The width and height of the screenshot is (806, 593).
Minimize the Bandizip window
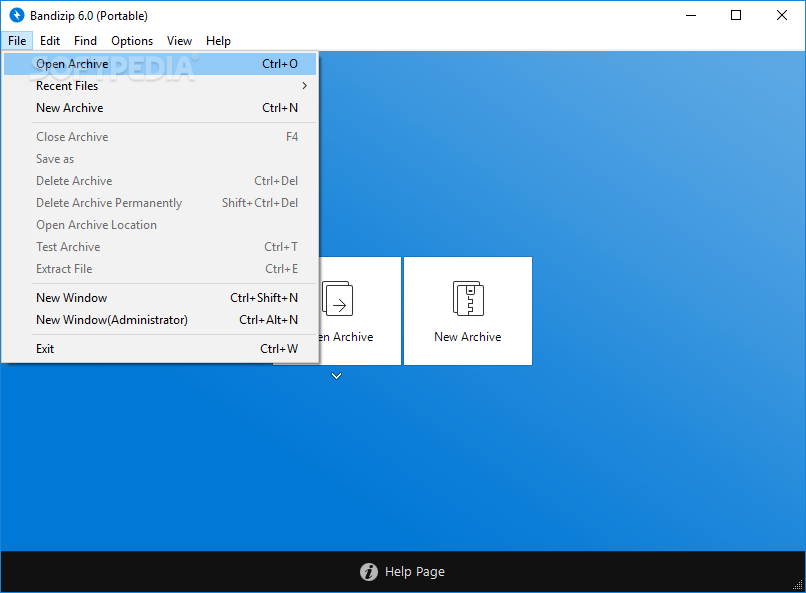coord(691,15)
